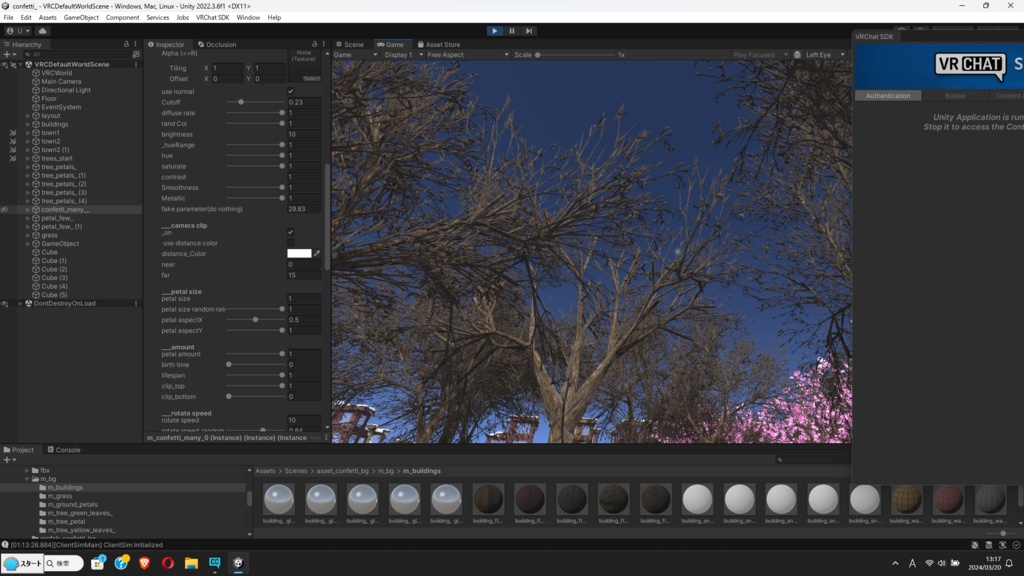Image resolution: width=1024 pixels, height=576 pixels.
Task: Open the distance_Color white swatch
Action: click(299, 253)
